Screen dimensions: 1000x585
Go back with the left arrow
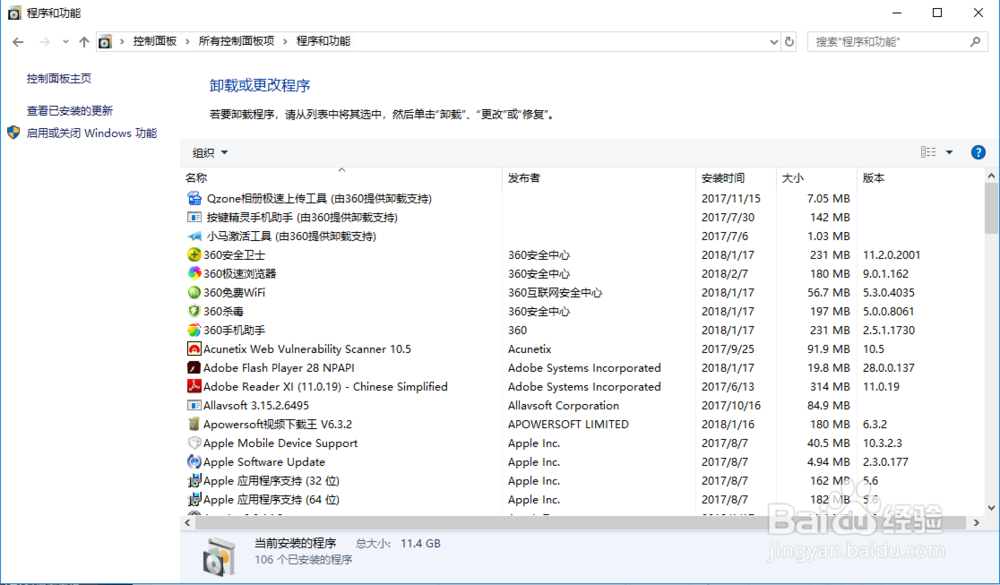point(18,41)
